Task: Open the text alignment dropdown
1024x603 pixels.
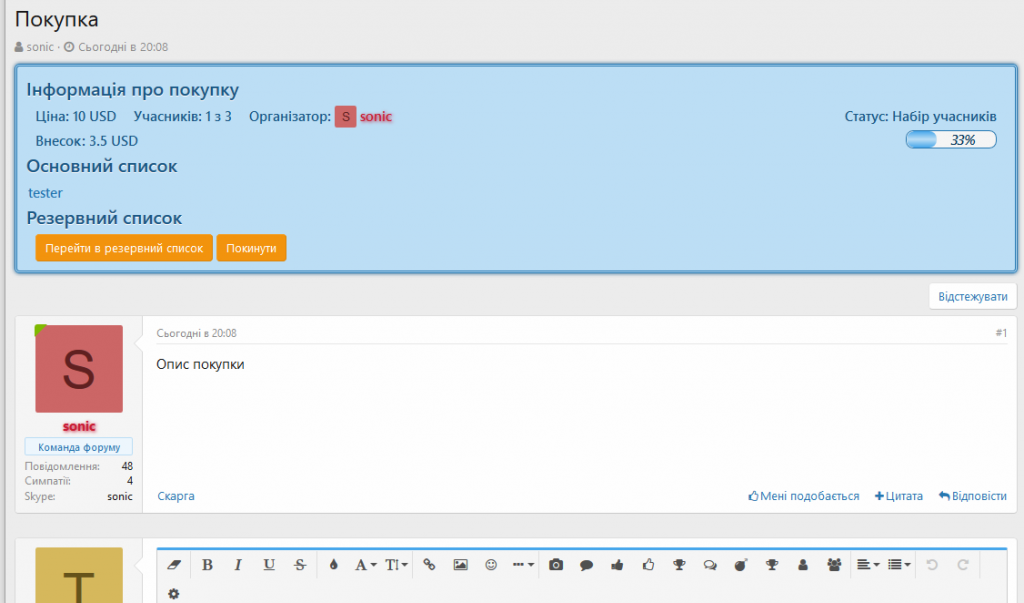Action: click(x=868, y=565)
